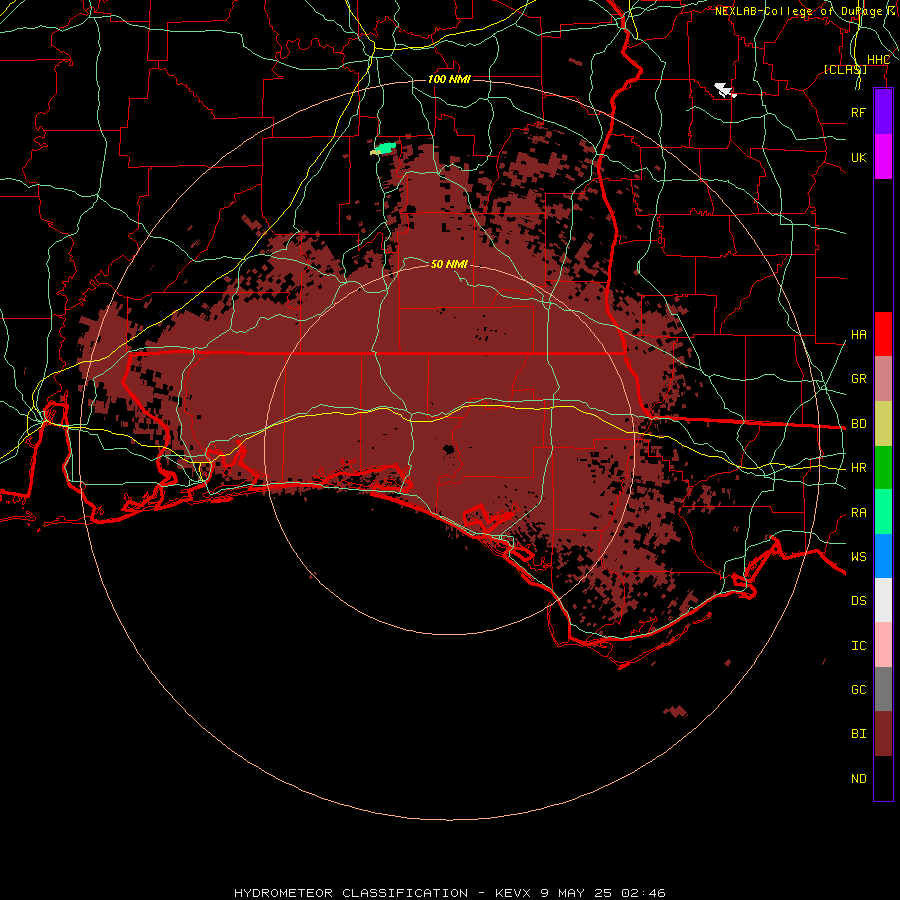Viewport: 900px width, 900px height.
Task: Click the 'HA' legend label
Action: [859, 334]
